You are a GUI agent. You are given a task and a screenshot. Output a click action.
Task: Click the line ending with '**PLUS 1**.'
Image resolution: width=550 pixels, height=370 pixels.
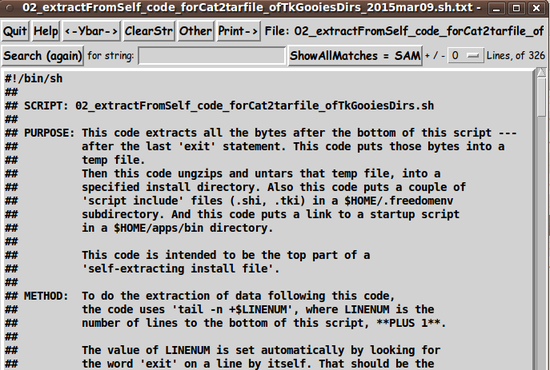tap(226, 323)
